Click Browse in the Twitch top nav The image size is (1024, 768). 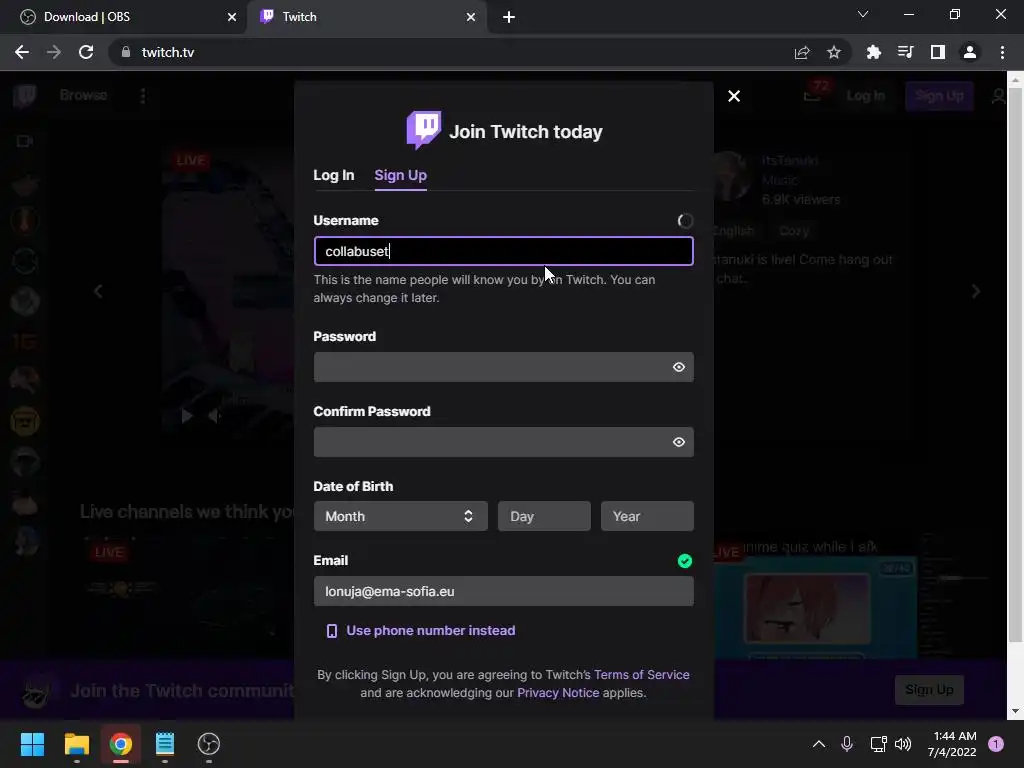click(84, 95)
